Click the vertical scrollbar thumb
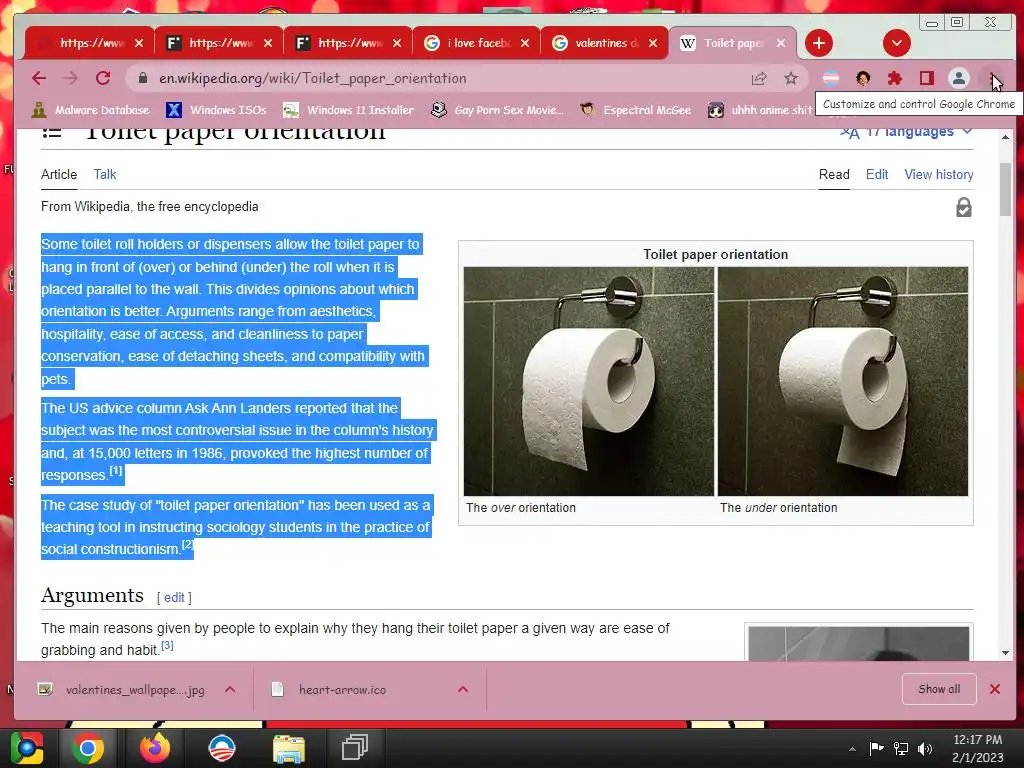The height and width of the screenshot is (768, 1024). tap(1005, 189)
